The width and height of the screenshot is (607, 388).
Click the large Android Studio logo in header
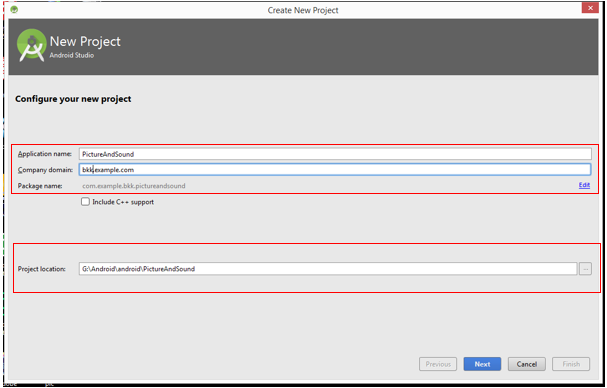tap(31, 45)
